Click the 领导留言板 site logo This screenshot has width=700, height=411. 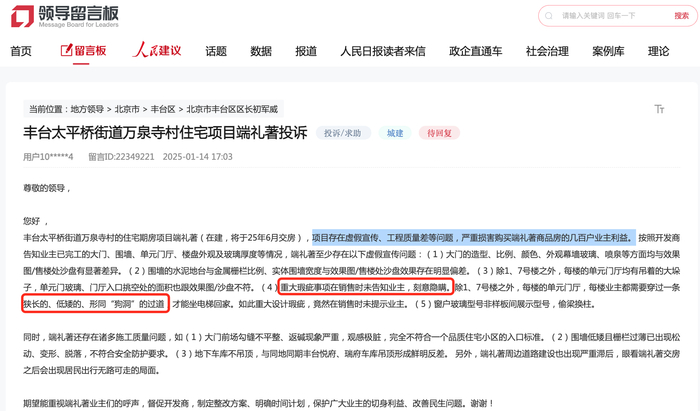[x=65, y=17]
